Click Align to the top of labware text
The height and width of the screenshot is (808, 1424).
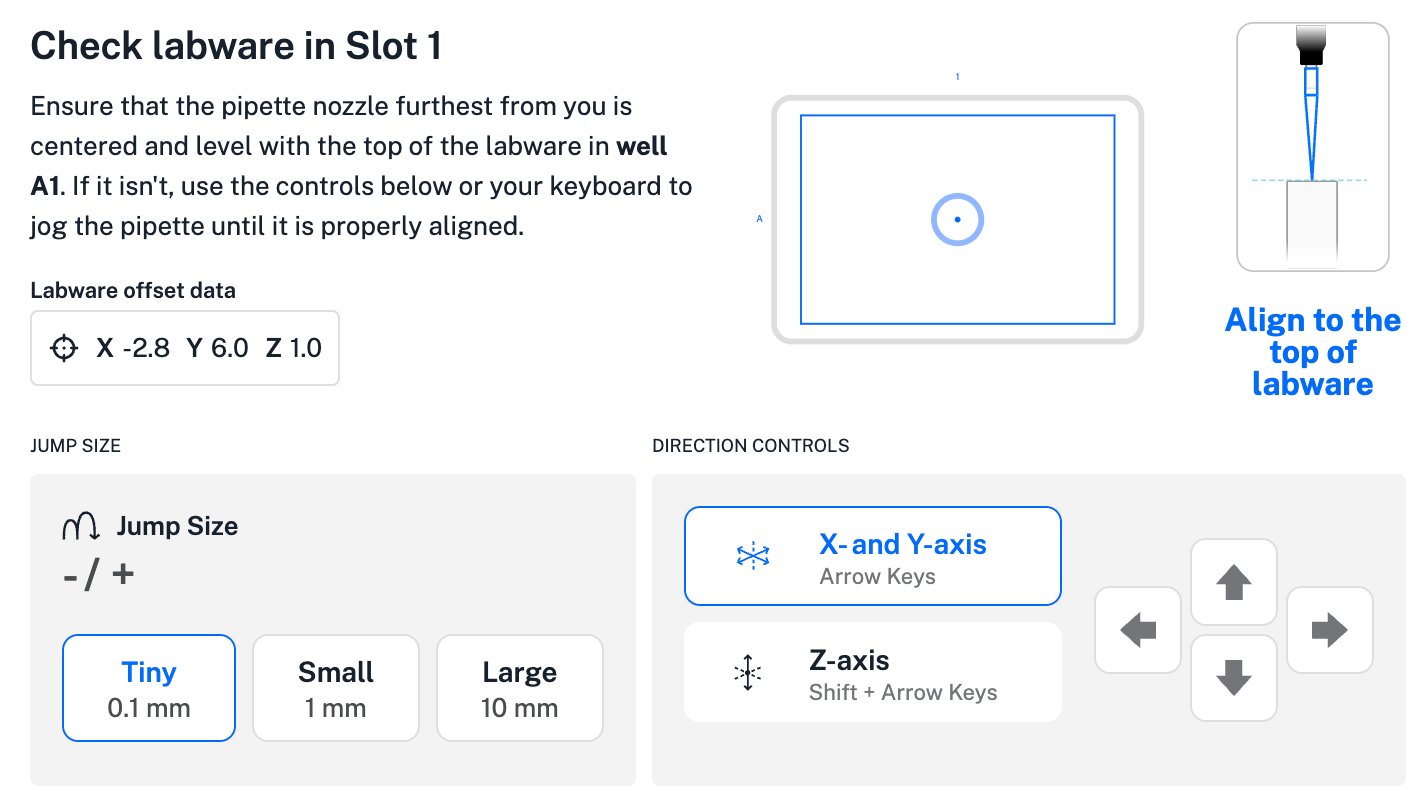1312,352
